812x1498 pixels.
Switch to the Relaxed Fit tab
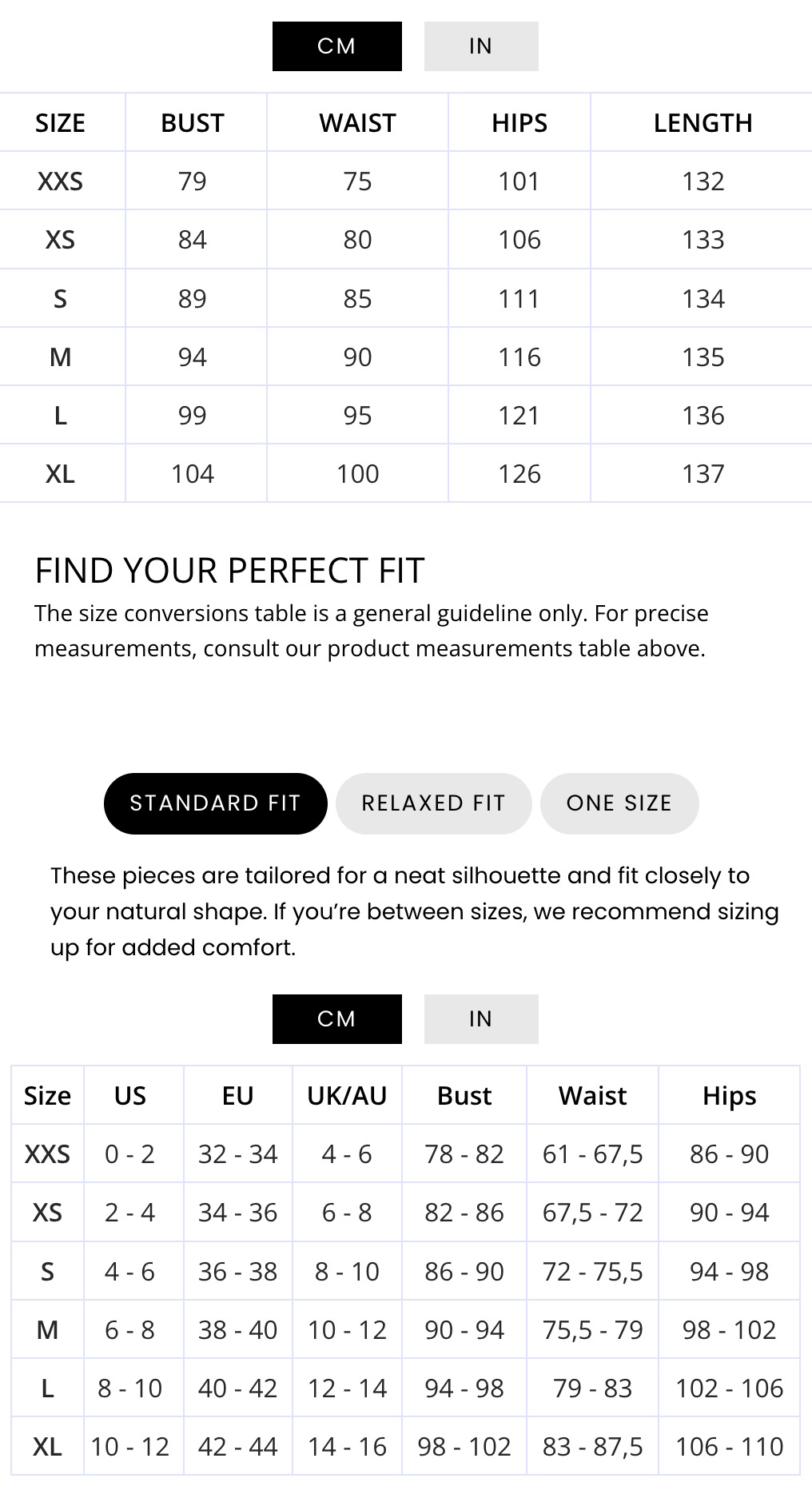point(433,803)
